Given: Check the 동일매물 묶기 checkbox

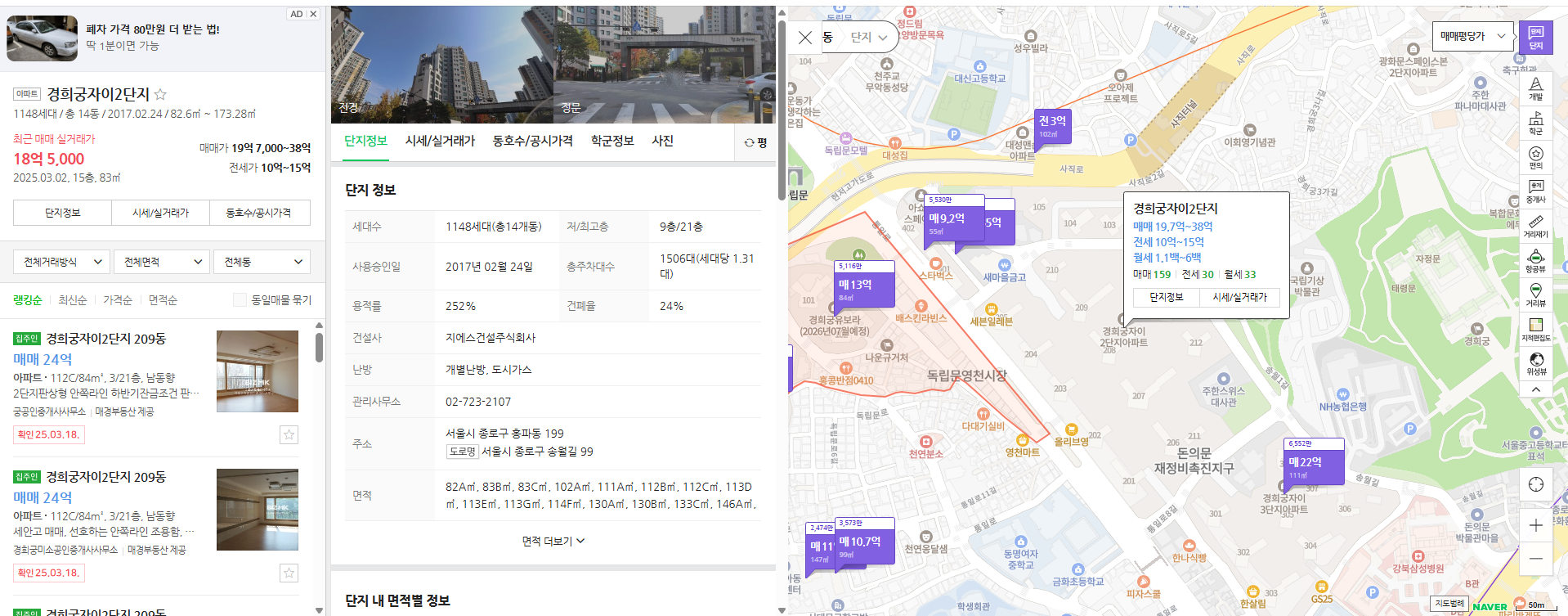Looking at the screenshot, I should pyautogui.click(x=240, y=300).
